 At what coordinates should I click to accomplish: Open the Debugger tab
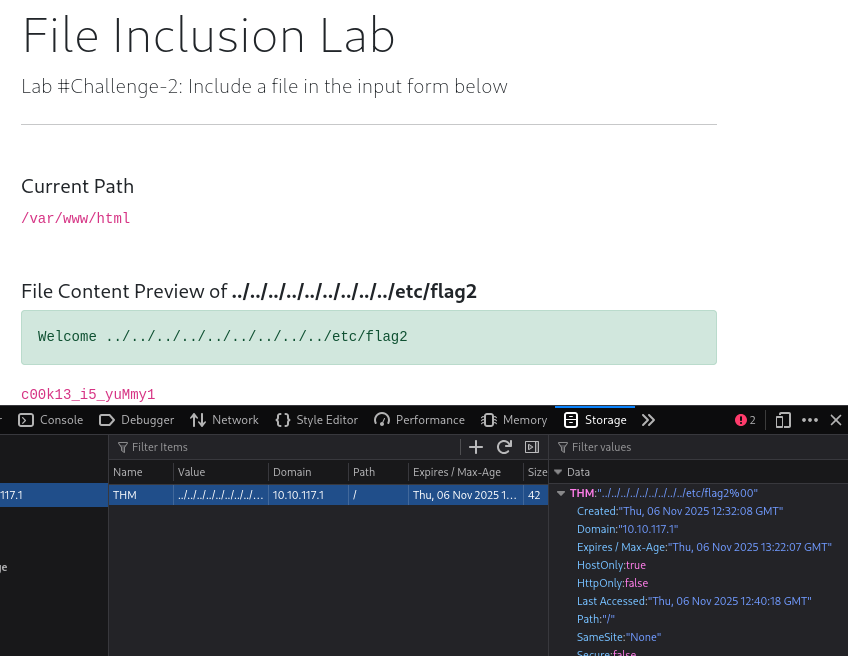(137, 420)
